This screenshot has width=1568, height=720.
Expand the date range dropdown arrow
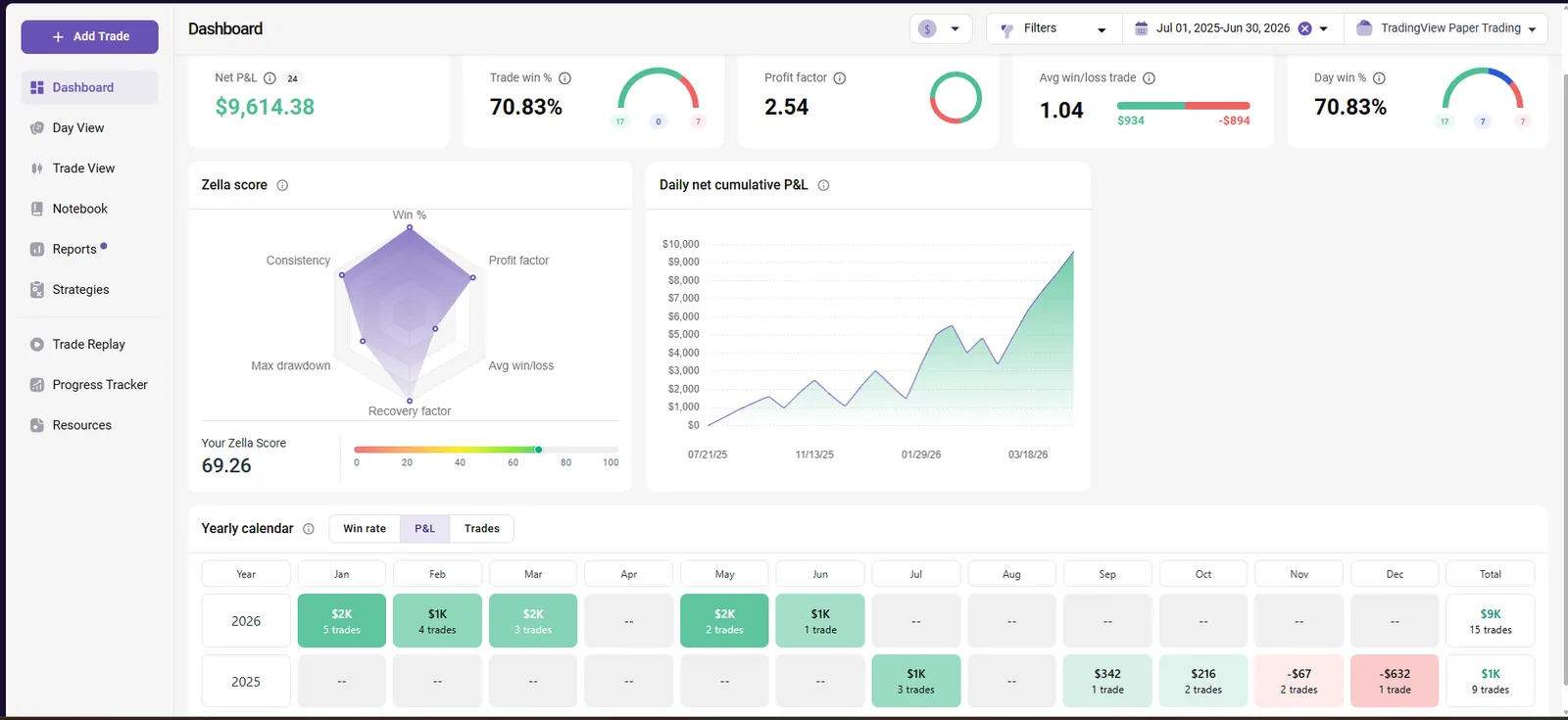1324,29
